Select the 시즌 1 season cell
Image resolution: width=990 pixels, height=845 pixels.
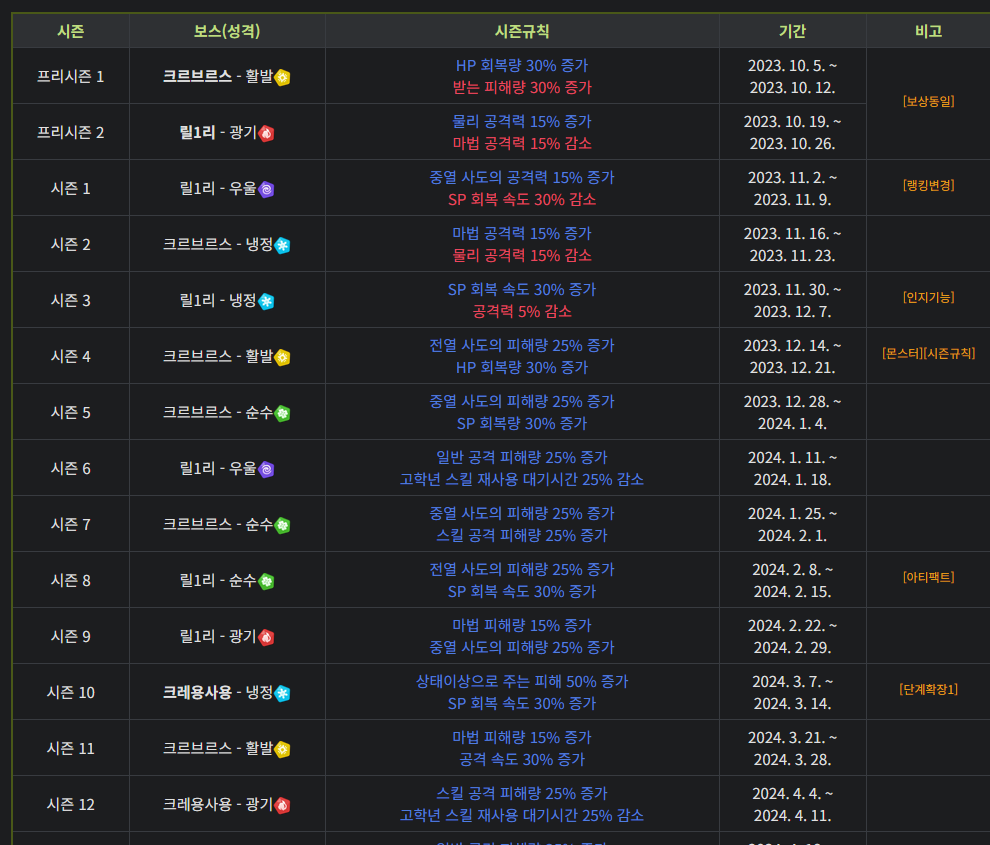(x=71, y=188)
